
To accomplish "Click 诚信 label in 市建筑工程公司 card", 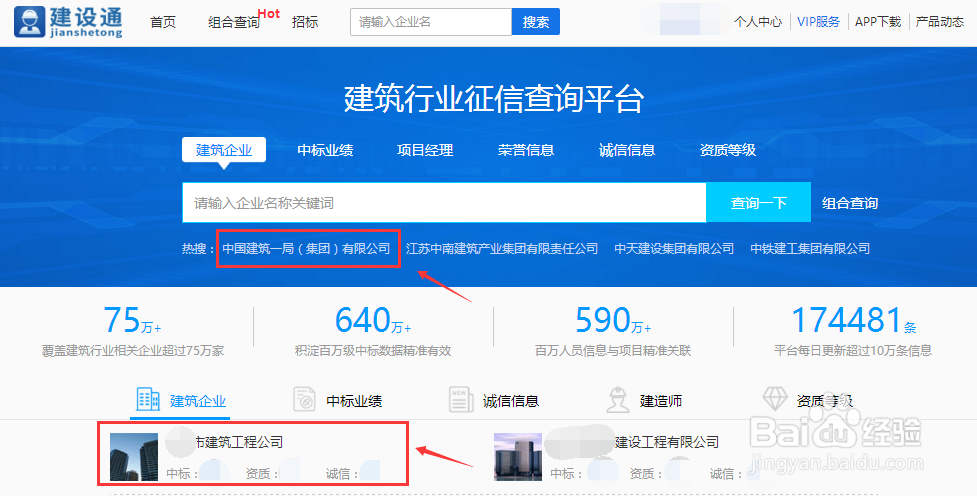I will 342,474.
